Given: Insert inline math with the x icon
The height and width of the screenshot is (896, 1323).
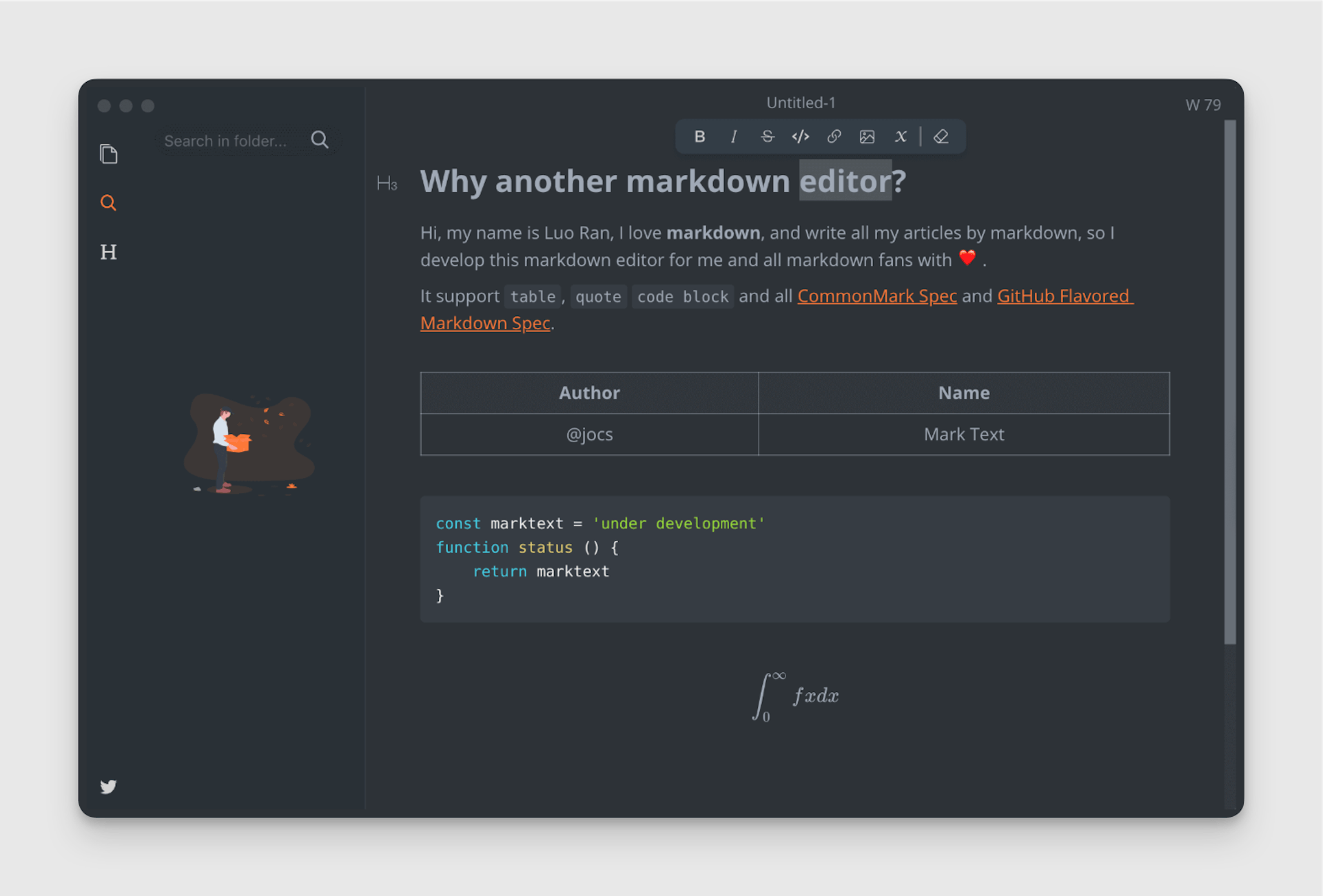Looking at the screenshot, I should [x=901, y=136].
